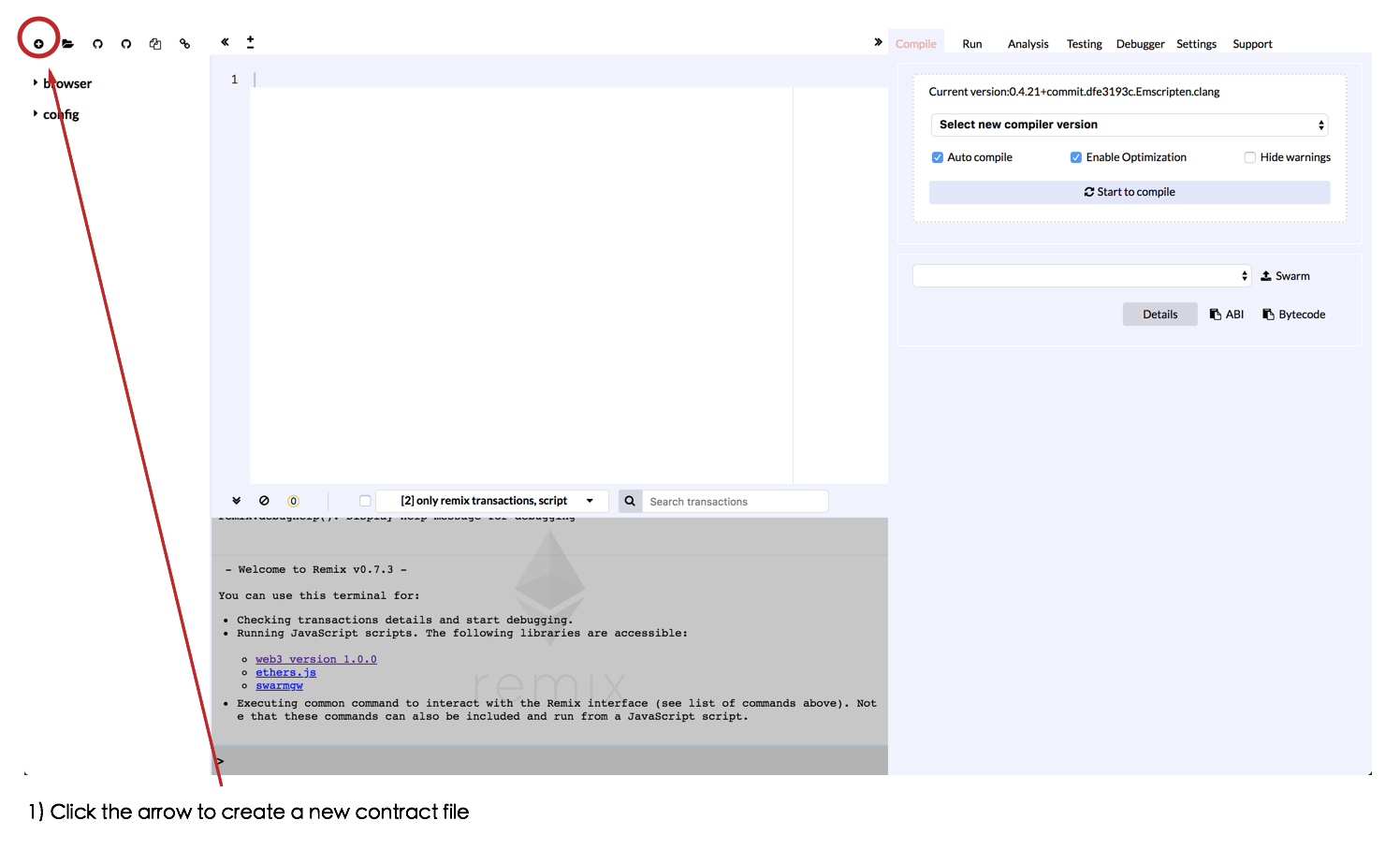This screenshot has height=850, width=1400.
Task: Clear the terminal with the ban icon
Action: point(264,501)
